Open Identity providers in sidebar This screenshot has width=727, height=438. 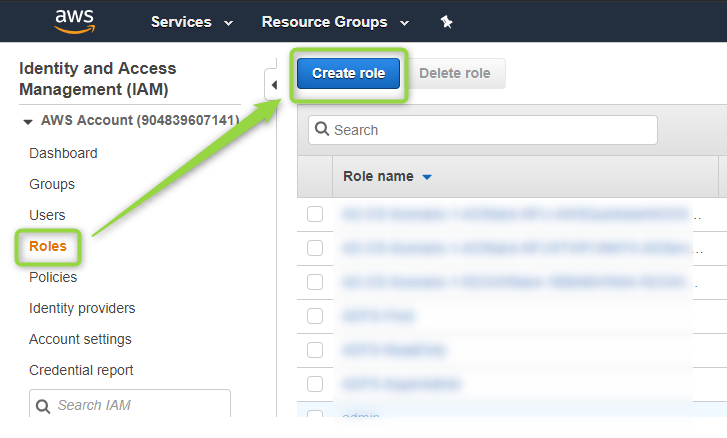click(82, 308)
